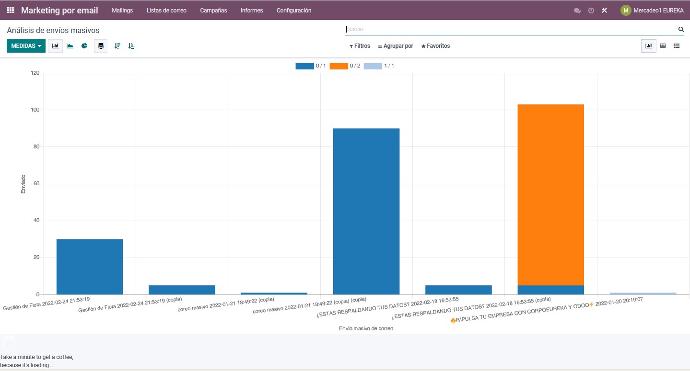Screen dimensions: 690x371
Task: Click the Marketing por email title
Action: (59, 10)
